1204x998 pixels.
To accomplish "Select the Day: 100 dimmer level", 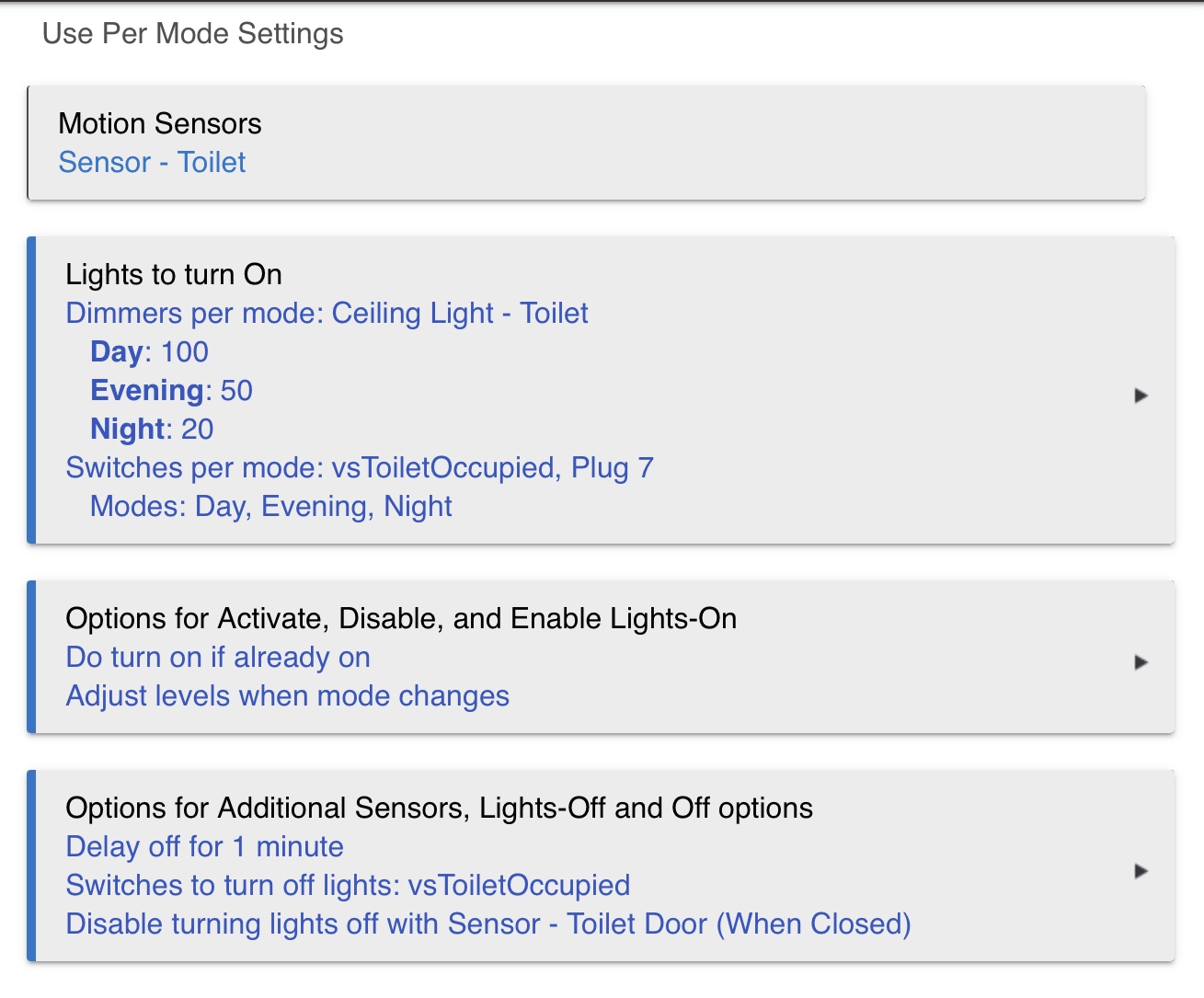I will [149, 351].
